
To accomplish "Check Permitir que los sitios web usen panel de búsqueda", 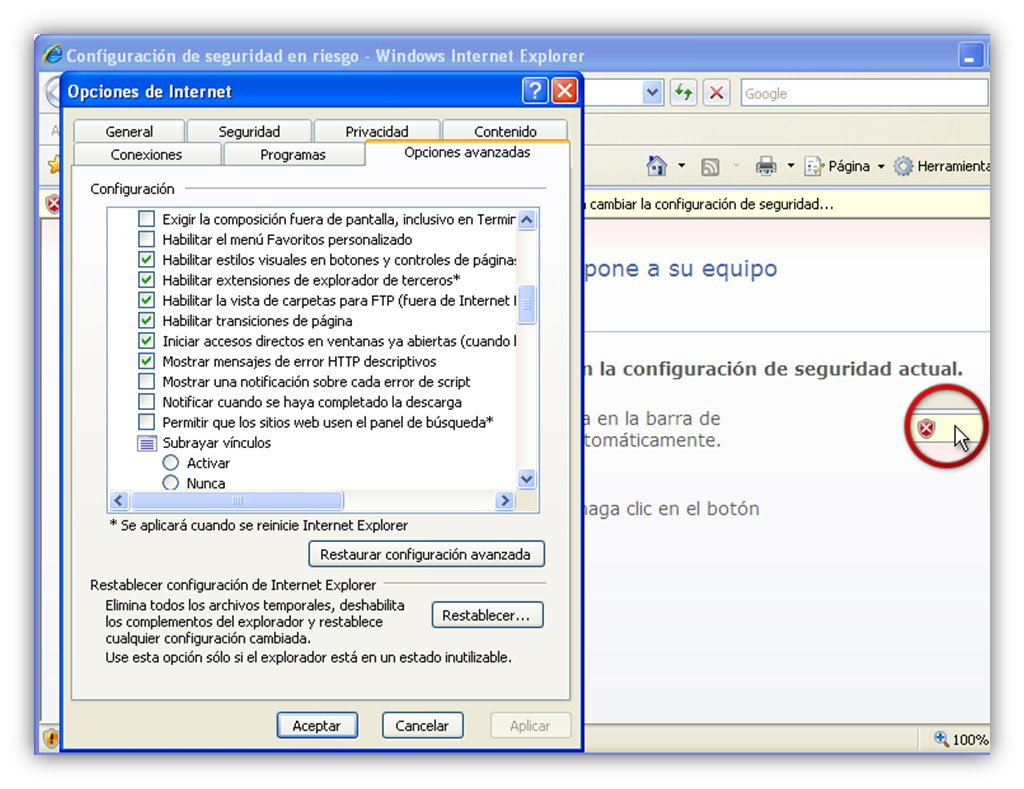I will [x=147, y=421].
